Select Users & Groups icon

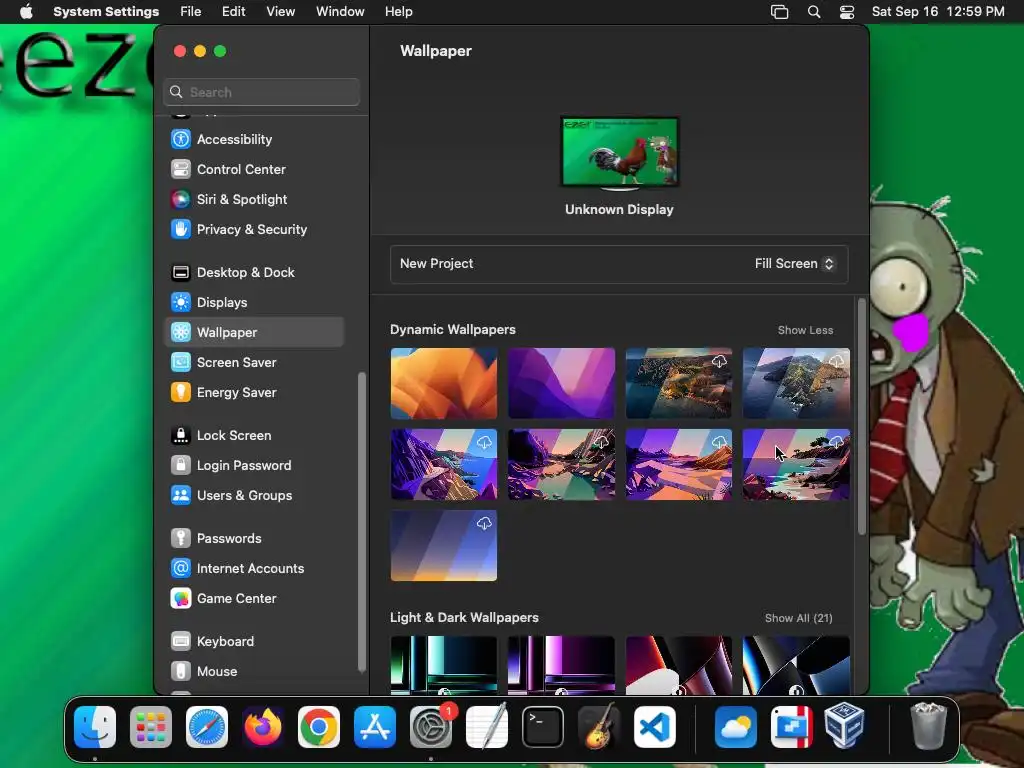click(x=181, y=496)
